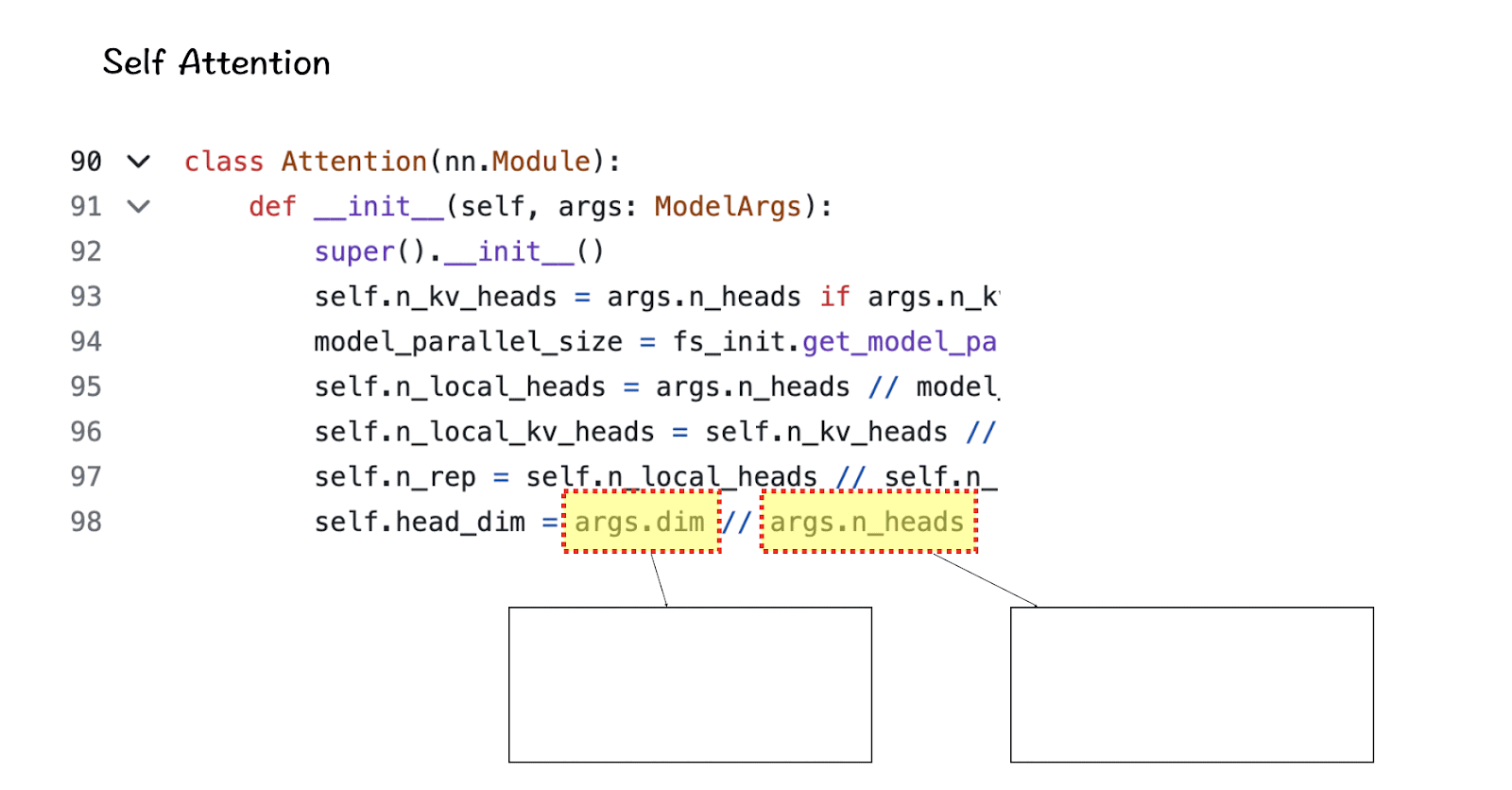Click the yellow highlighted args.n_heads box
1512x790 pixels.
pyautogui.click(x=868, y=522)
